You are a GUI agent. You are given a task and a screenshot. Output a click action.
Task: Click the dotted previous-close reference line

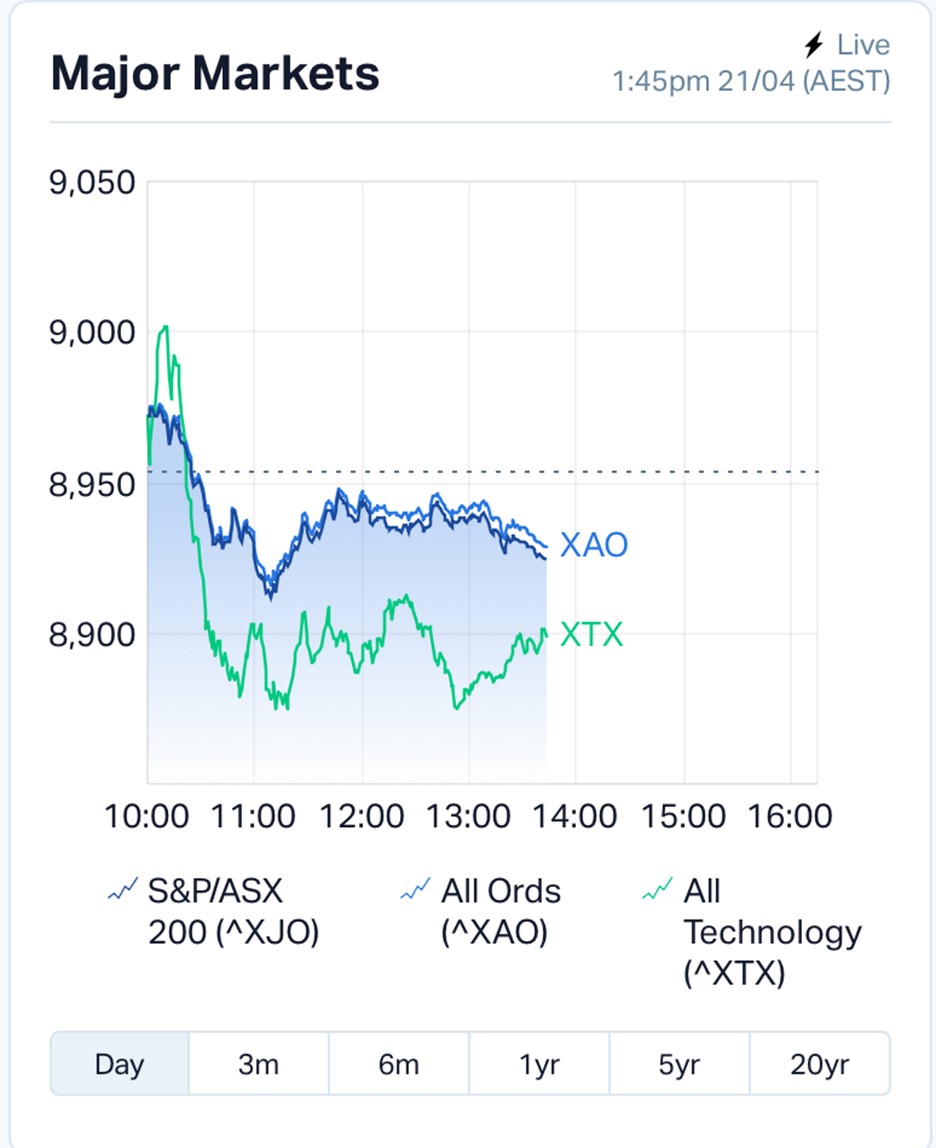(x=483, y=472)
